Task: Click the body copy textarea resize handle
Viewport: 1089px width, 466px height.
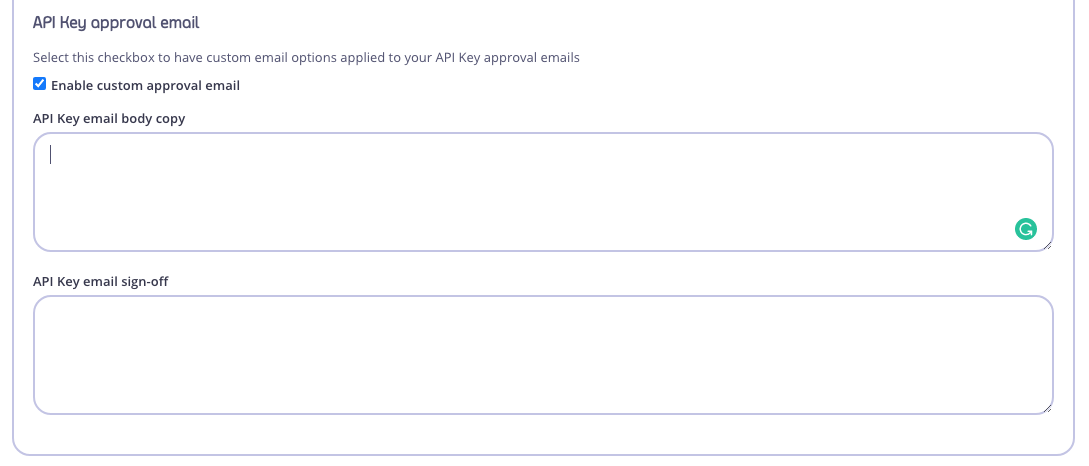Action: click(1047, 245)
